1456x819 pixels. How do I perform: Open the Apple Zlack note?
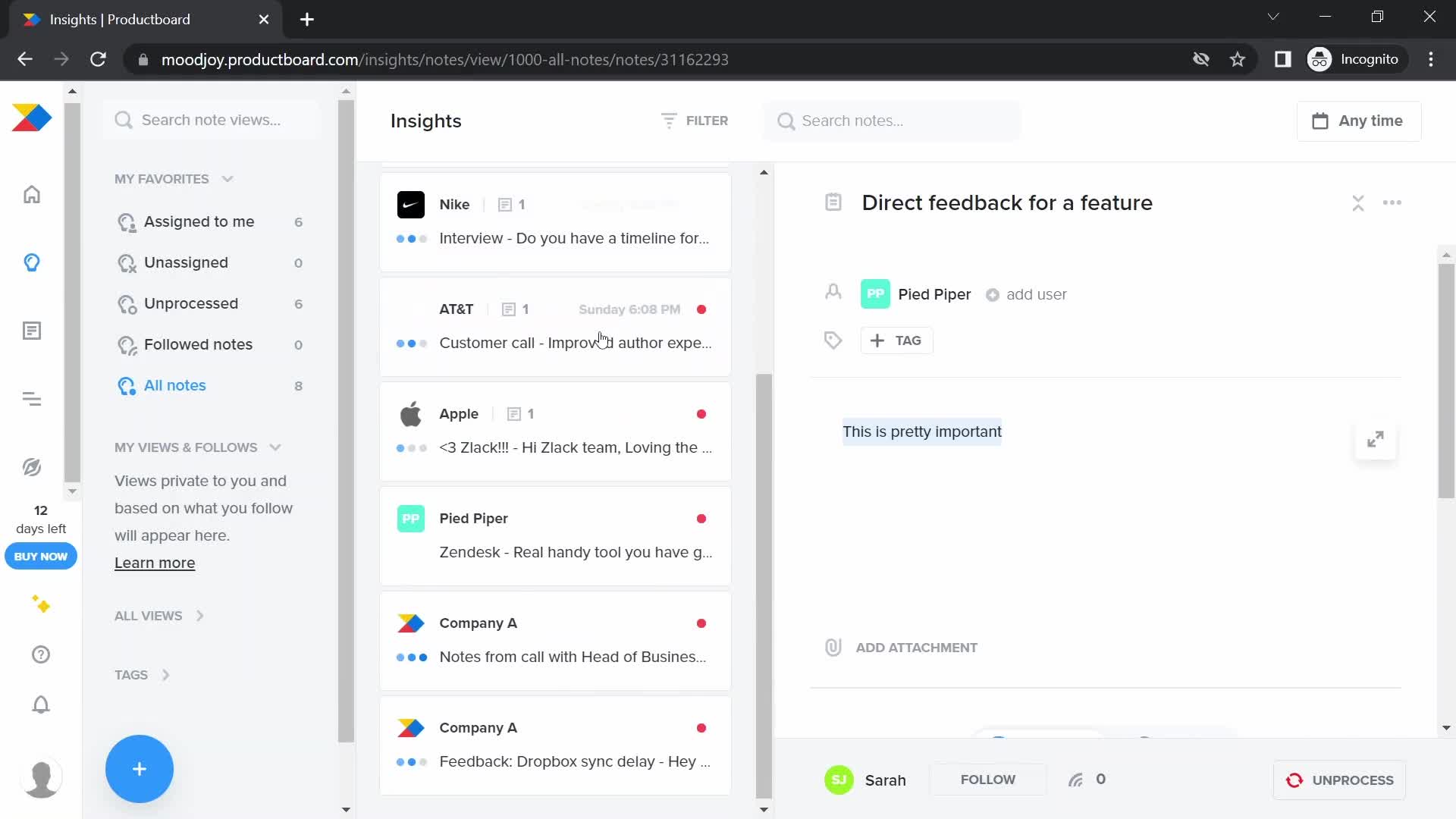pos(555,431)
